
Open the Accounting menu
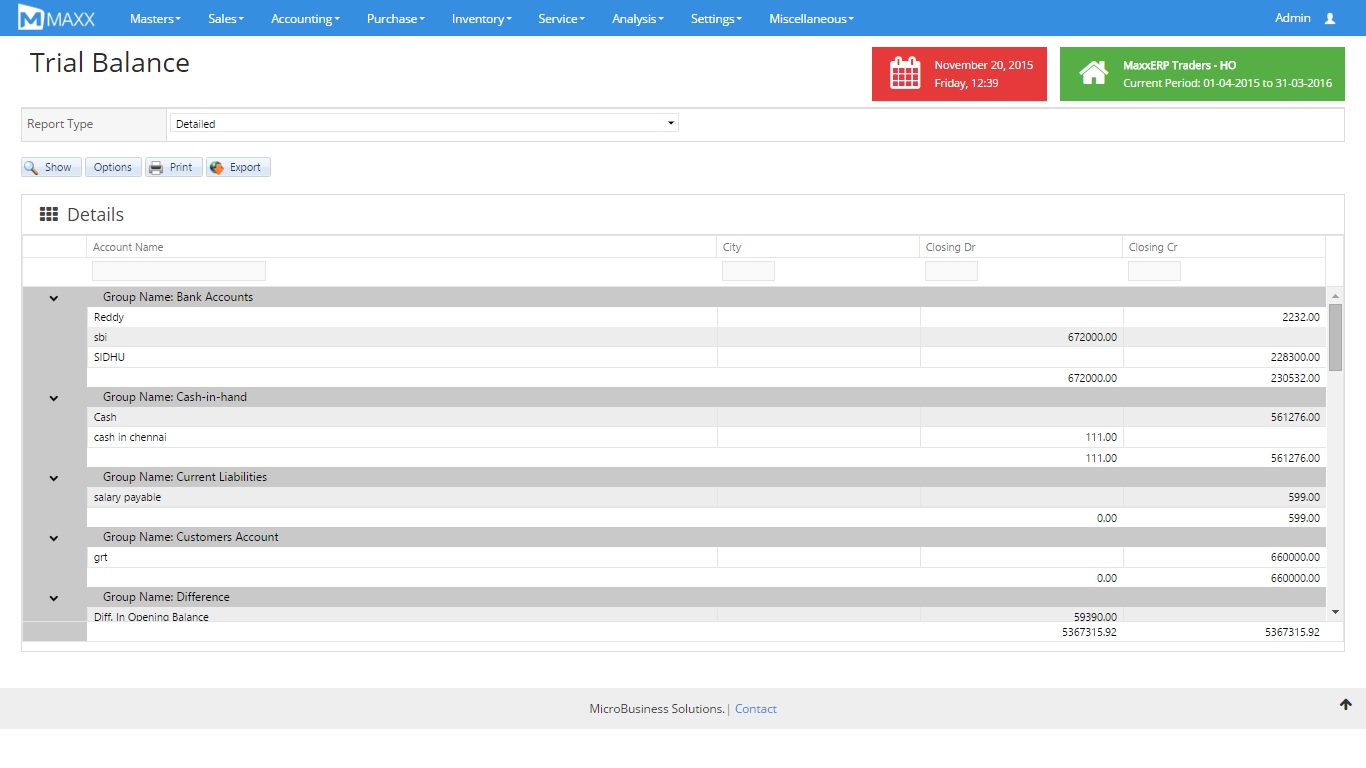[x=305, y=18]
